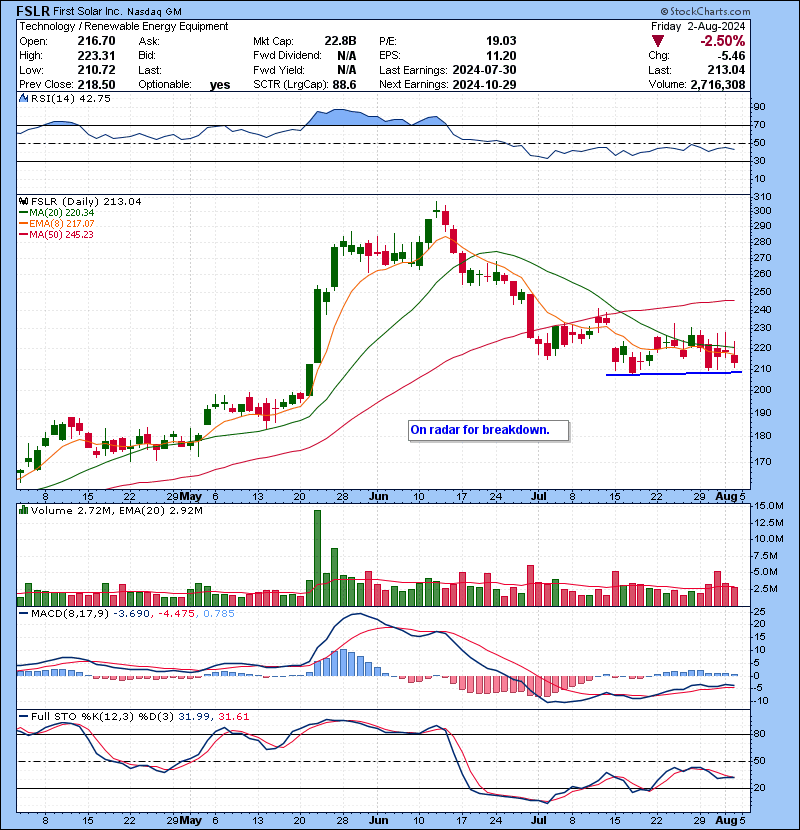Viewport: 800px width, 830px height.
Task: Select the 'On radar for breakdown.' annotation box
Action: (489, 430)
